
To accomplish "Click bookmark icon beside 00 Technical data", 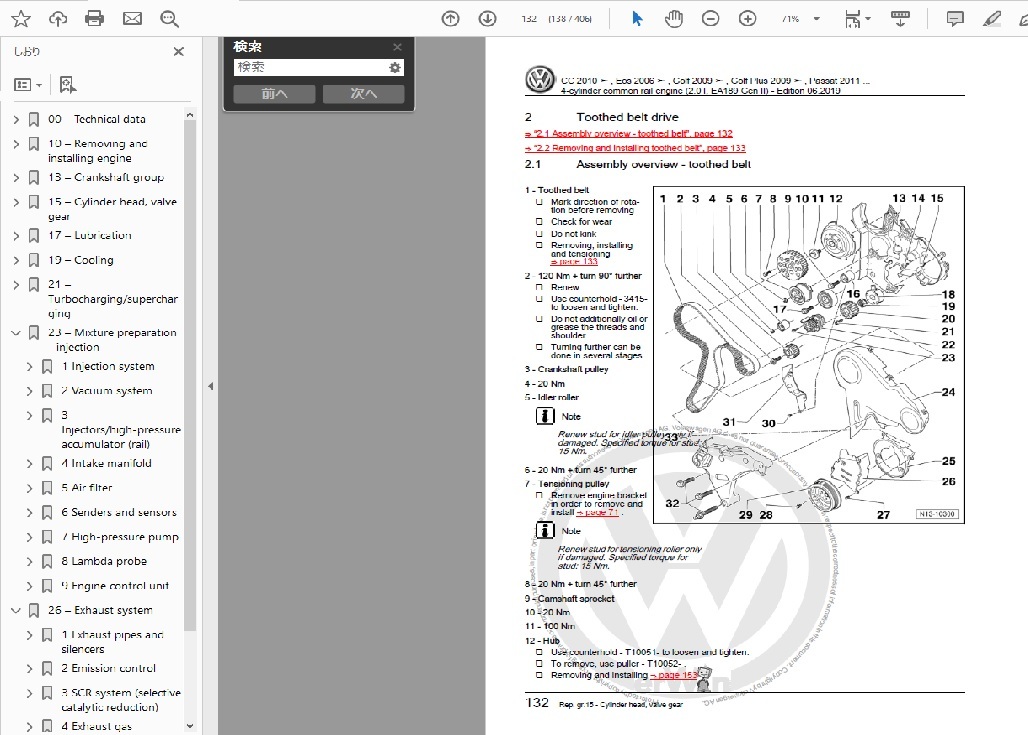I will [33, 119].
